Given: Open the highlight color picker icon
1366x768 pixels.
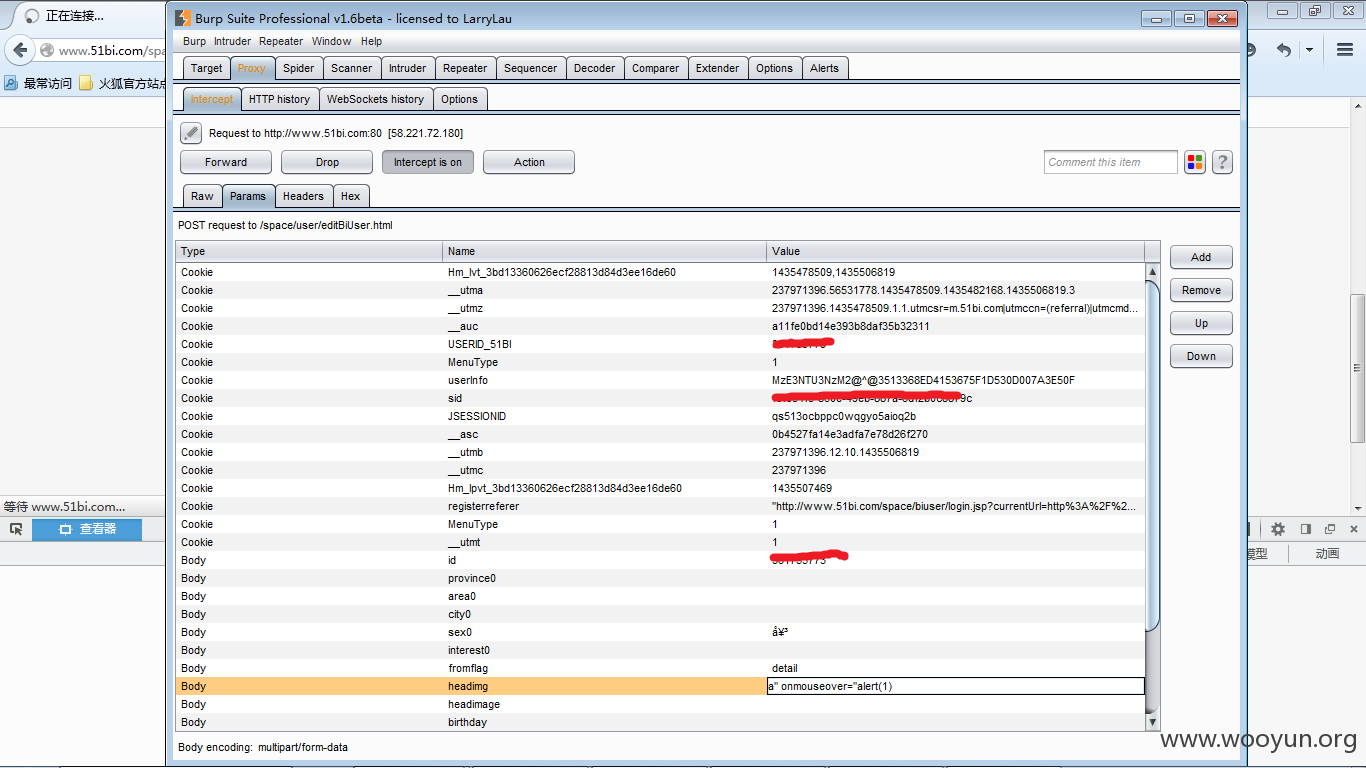Looking at the screenshot, I should (x=1195, y=162).
